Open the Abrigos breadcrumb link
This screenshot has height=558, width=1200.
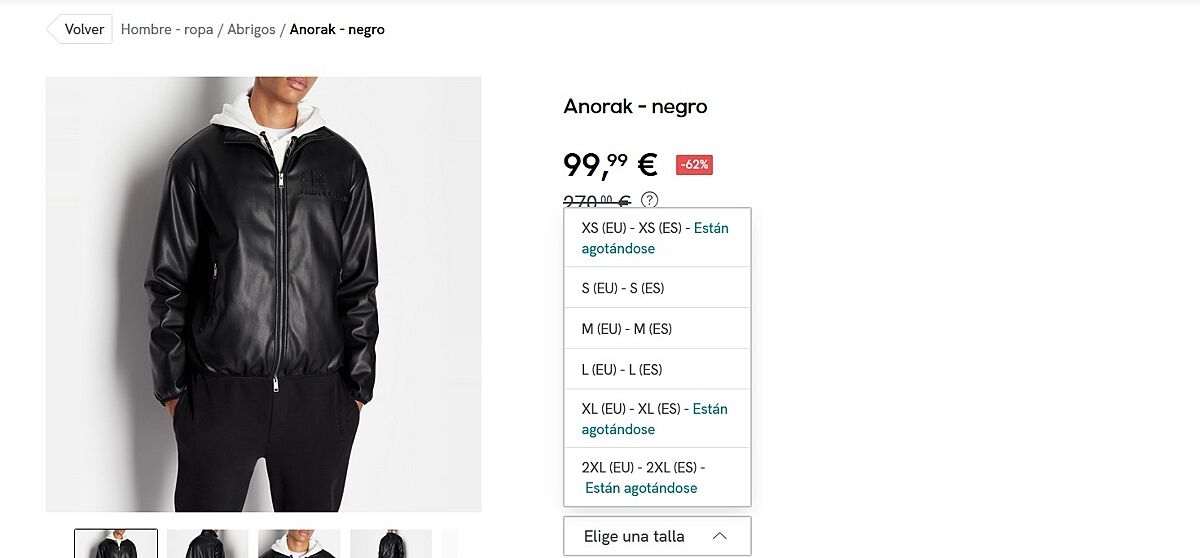coord(251,29)
